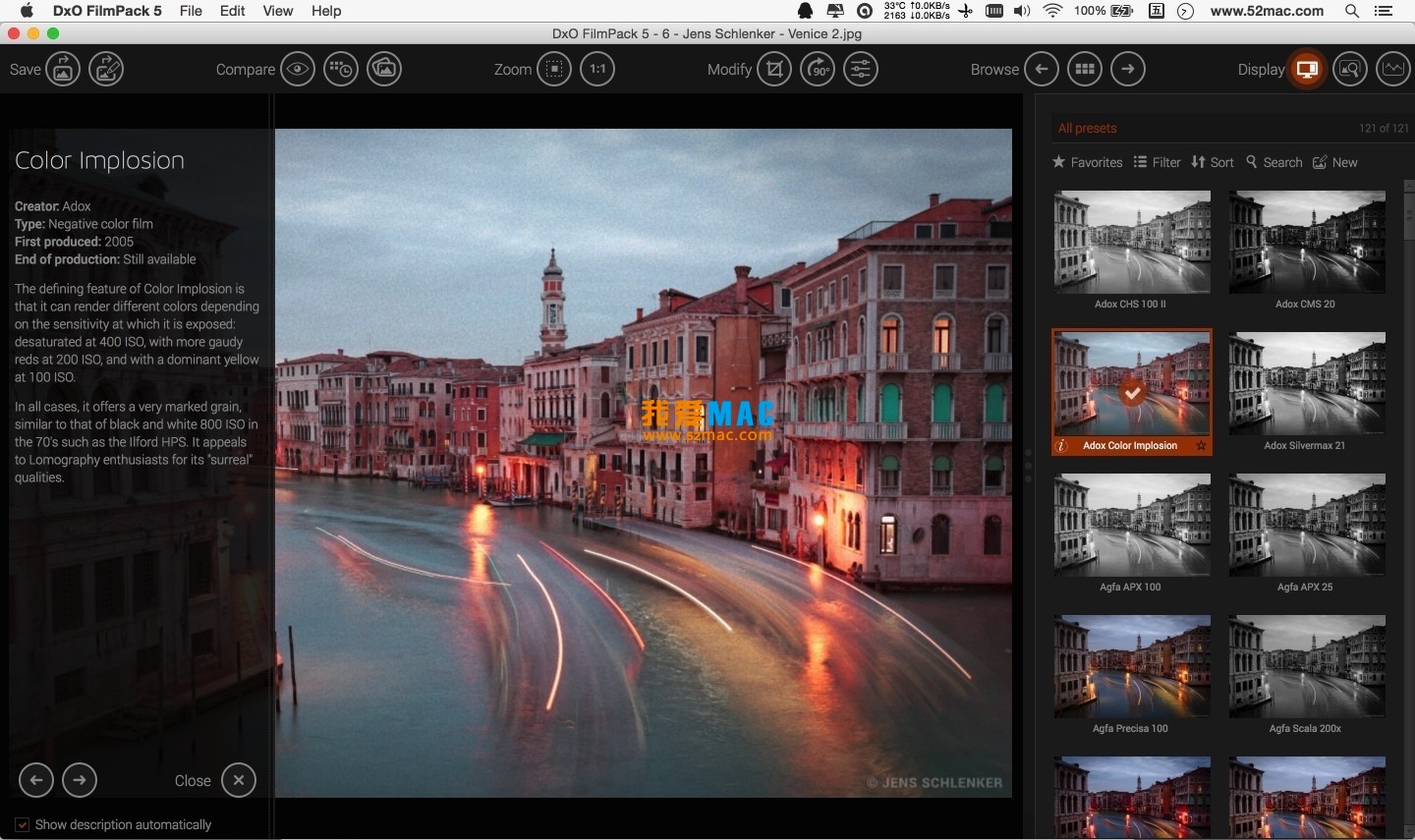Image resolution: width=1415 pixels, height=840 pixels.
Task: Open the Wi-Fi status menu
Action: click(1052, 11)
